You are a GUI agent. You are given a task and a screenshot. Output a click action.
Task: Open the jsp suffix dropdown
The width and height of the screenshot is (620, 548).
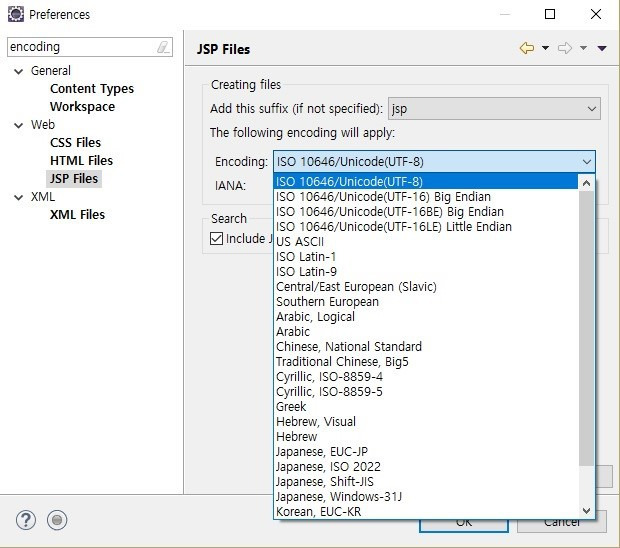point(494,108)
